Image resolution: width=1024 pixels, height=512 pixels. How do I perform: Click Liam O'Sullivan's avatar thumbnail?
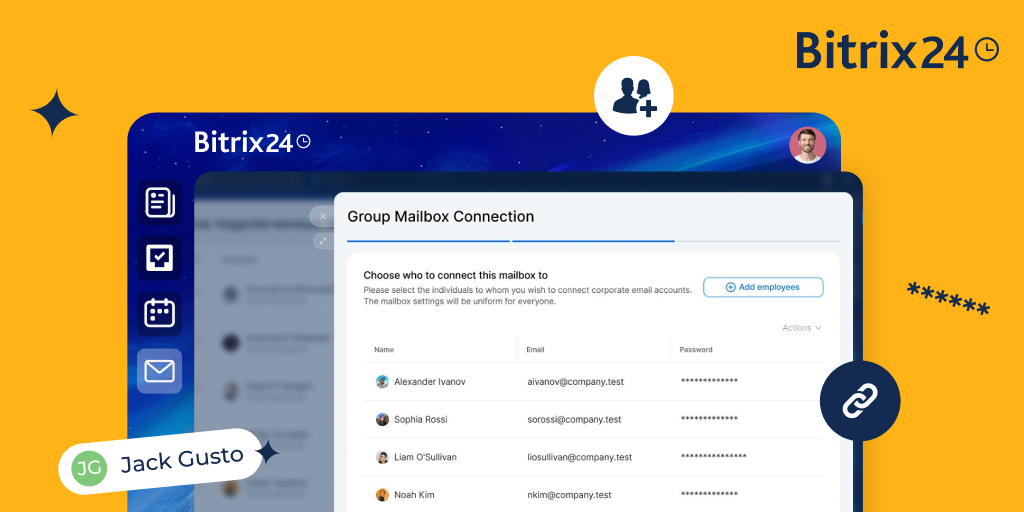point(382,457)
